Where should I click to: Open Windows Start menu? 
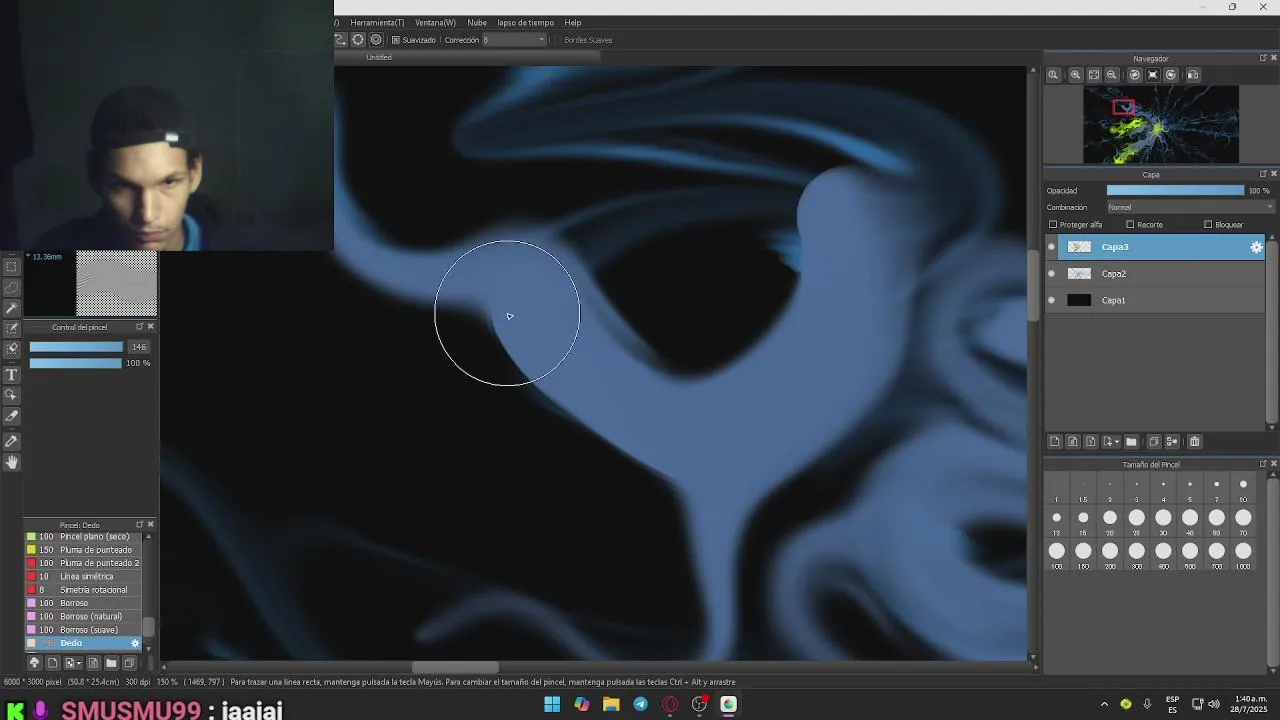point(552,704)
